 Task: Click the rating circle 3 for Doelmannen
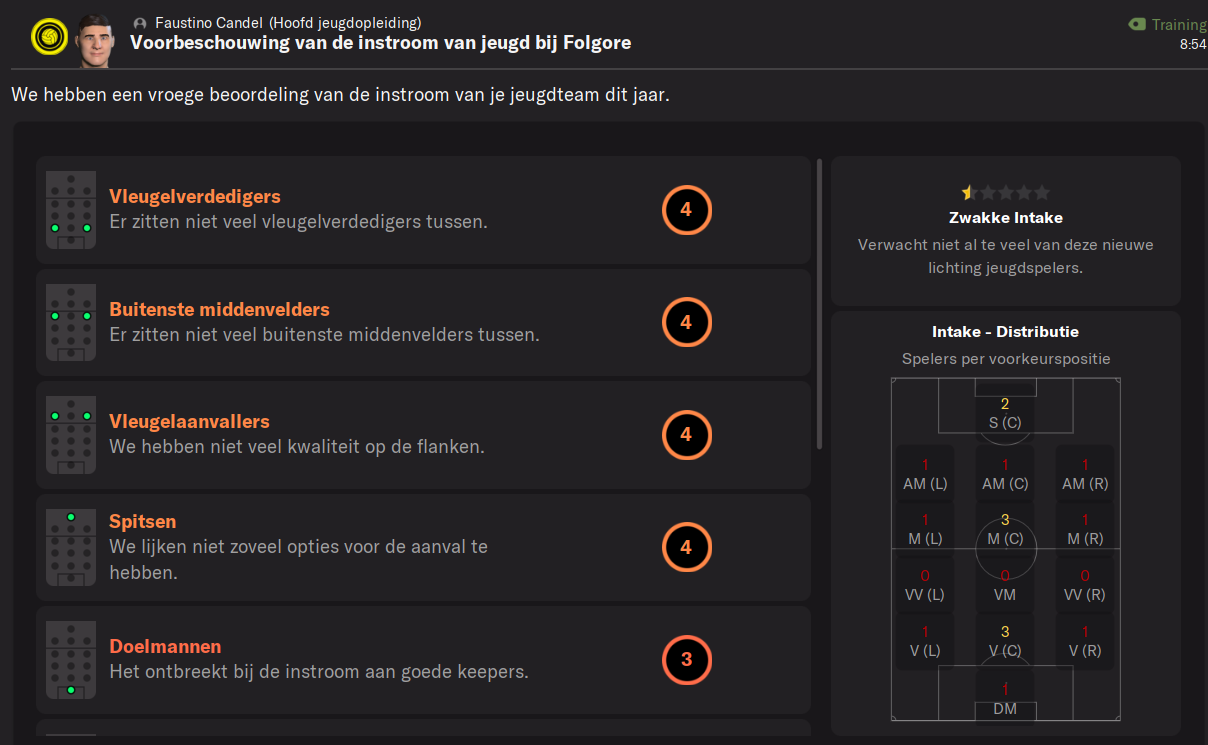coord(686,660)
